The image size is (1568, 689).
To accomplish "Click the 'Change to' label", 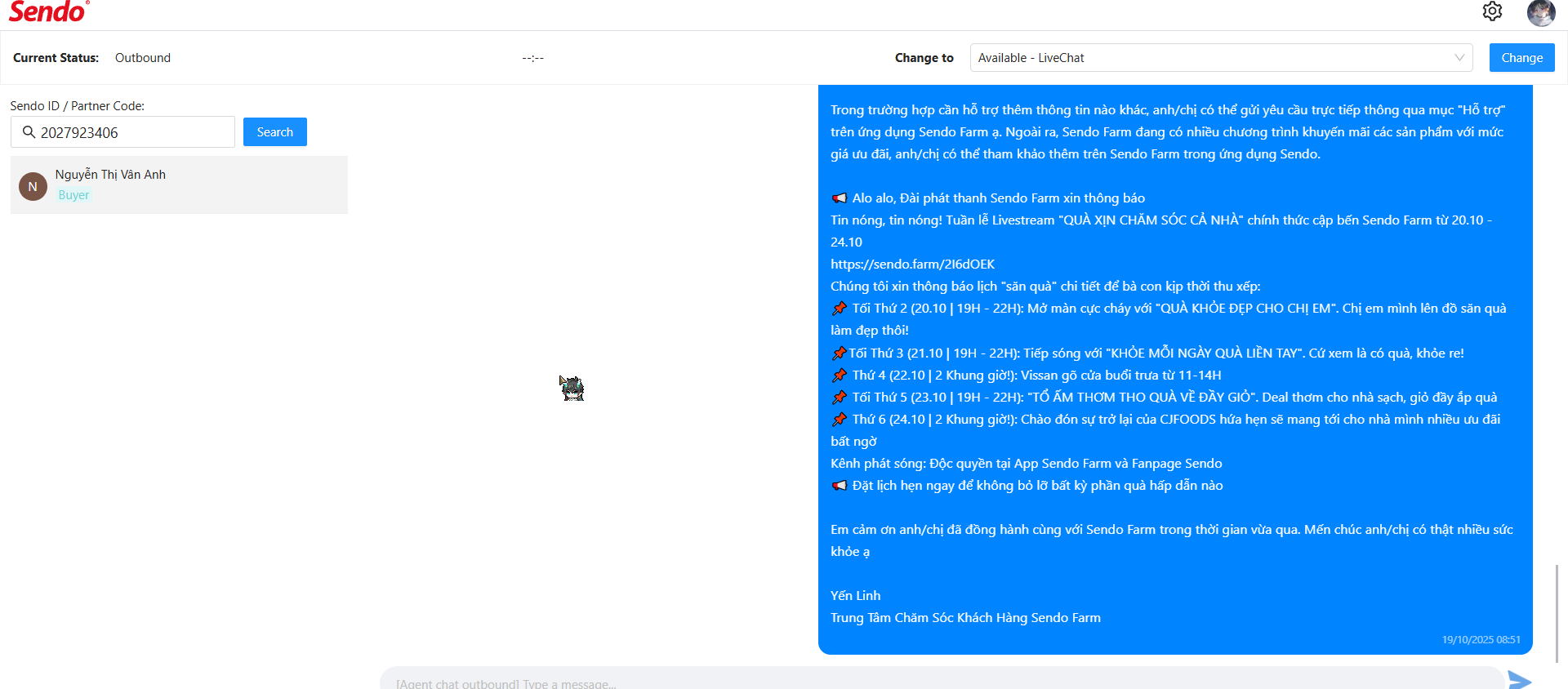I will 924,58.
